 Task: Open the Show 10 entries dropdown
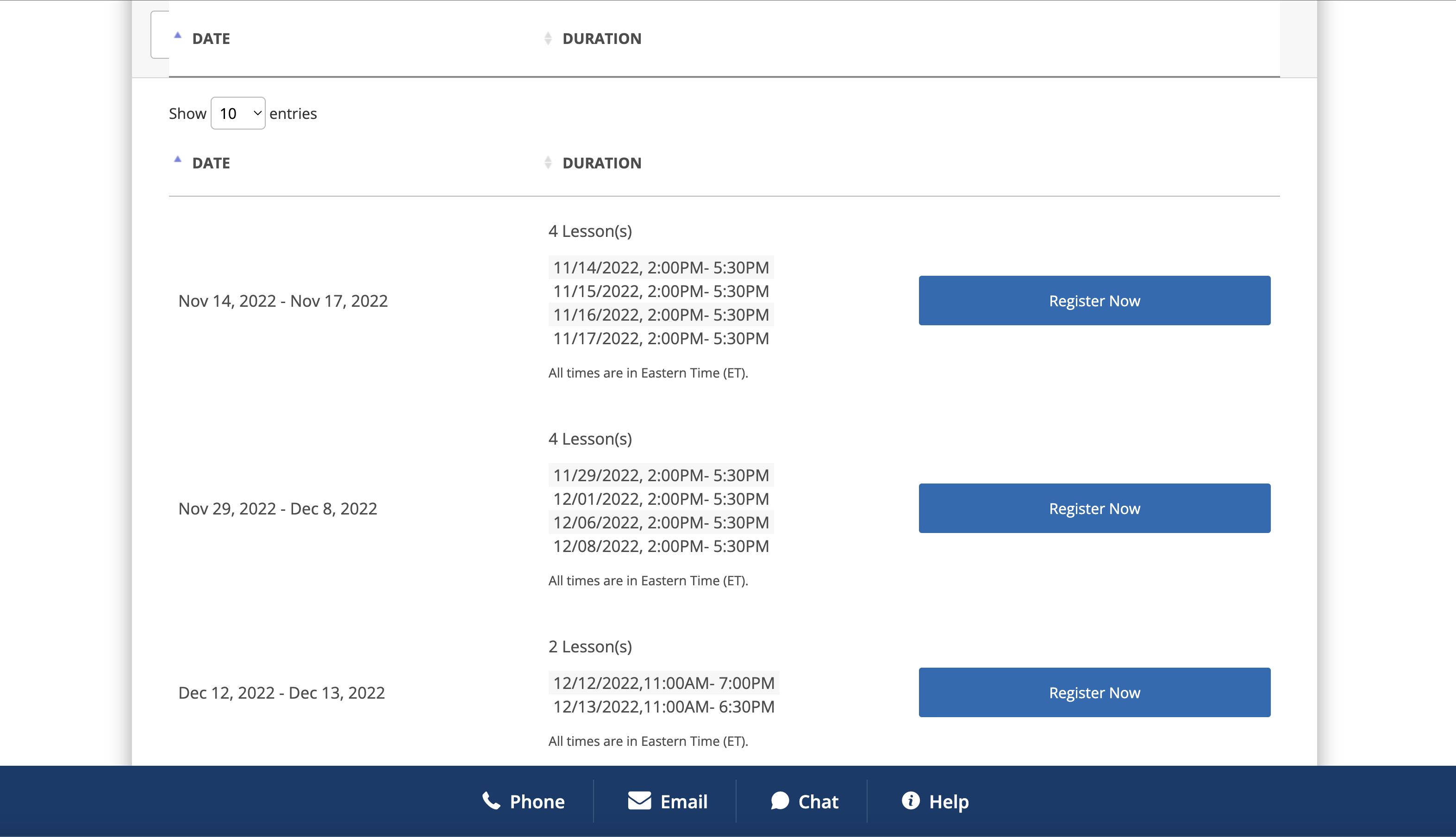(238, 113)
